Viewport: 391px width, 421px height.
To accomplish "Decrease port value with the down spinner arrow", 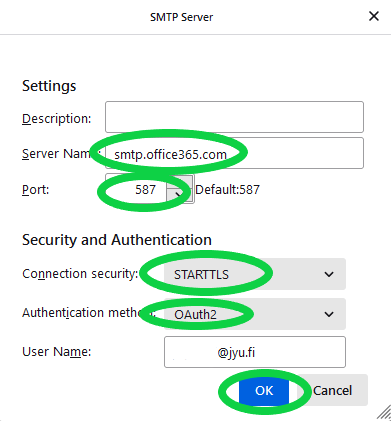I will pos(180,196).
